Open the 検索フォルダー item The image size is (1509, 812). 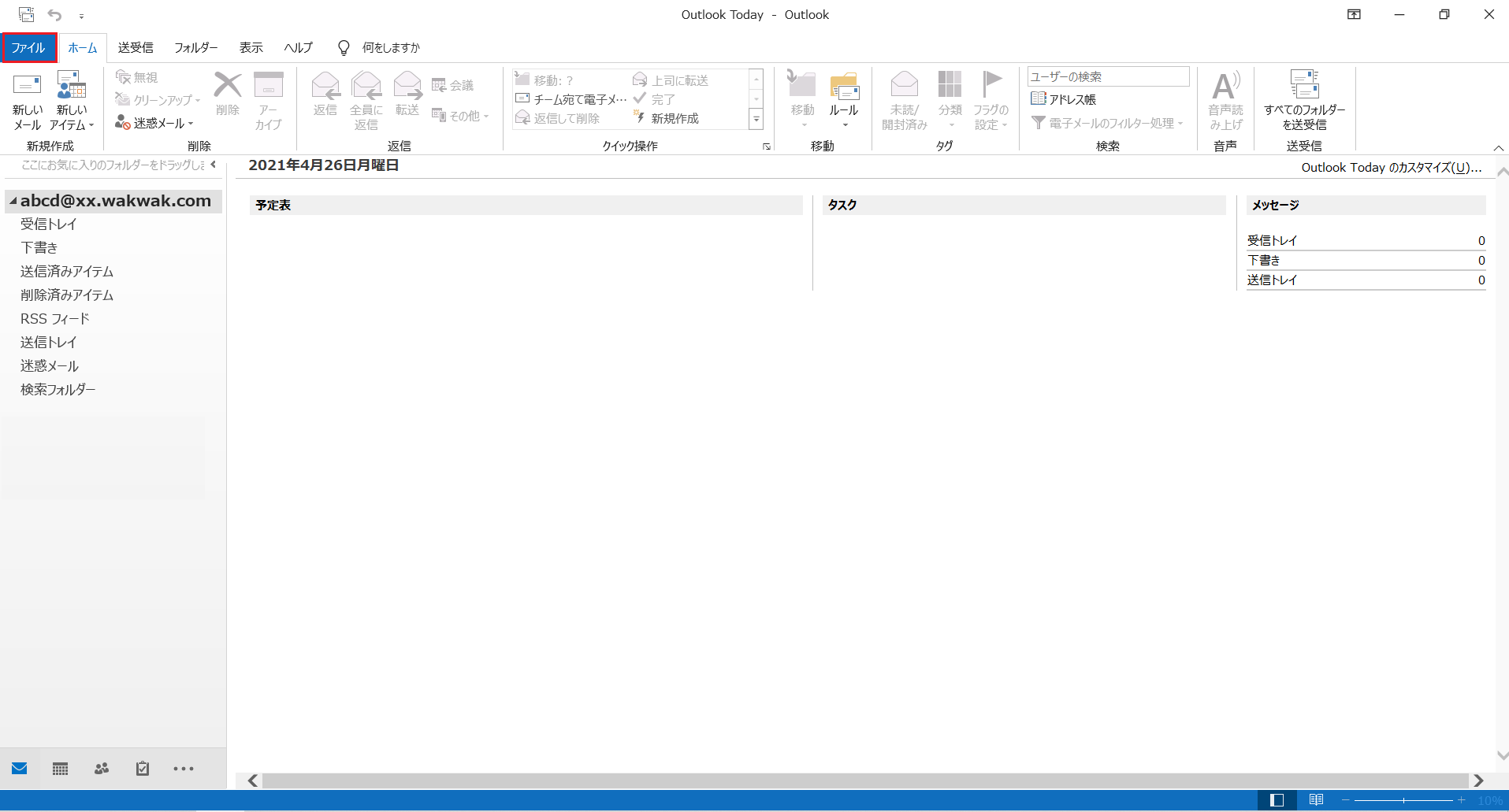58,390
